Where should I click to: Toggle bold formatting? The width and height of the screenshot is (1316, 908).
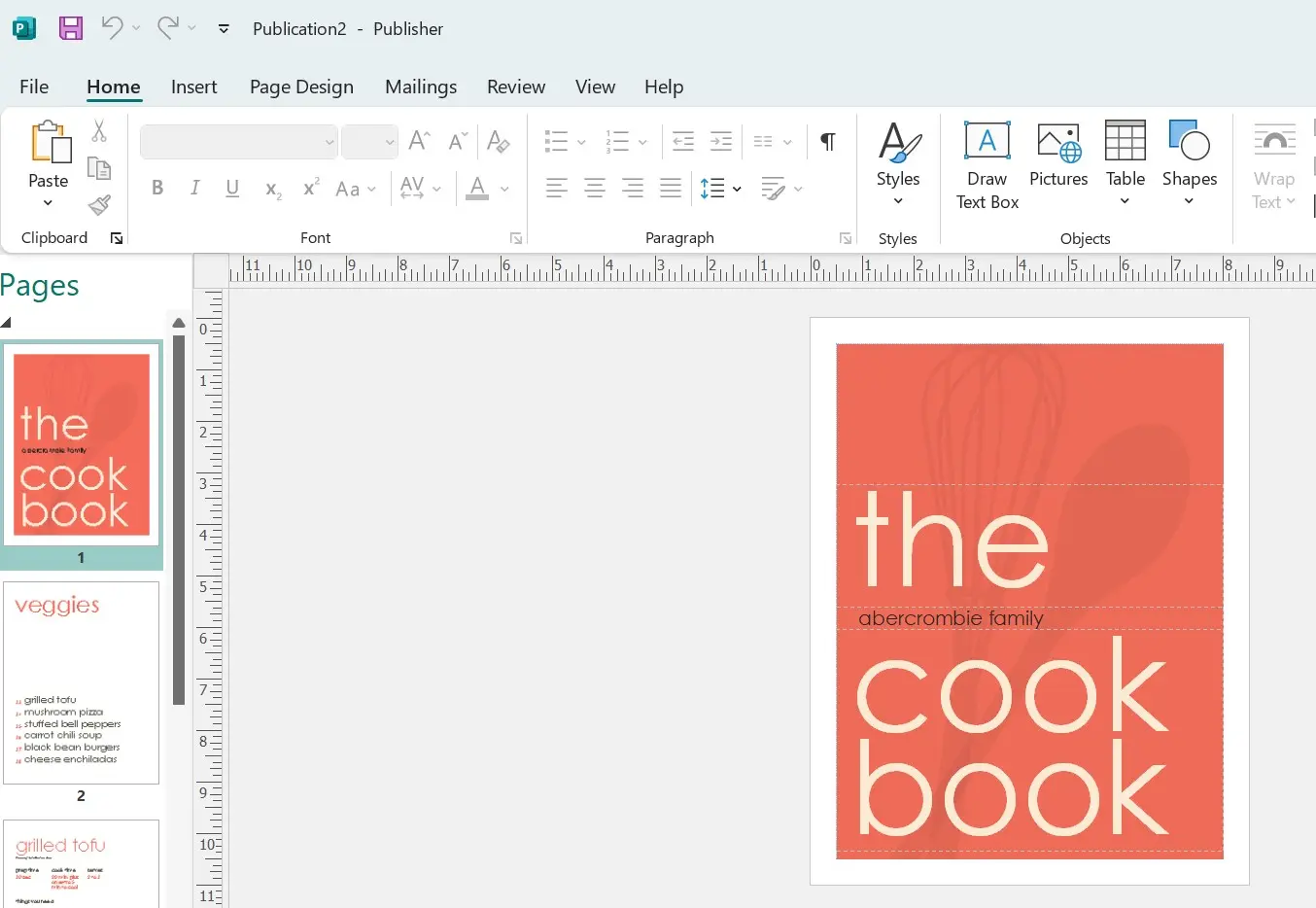tap(157, 188)
